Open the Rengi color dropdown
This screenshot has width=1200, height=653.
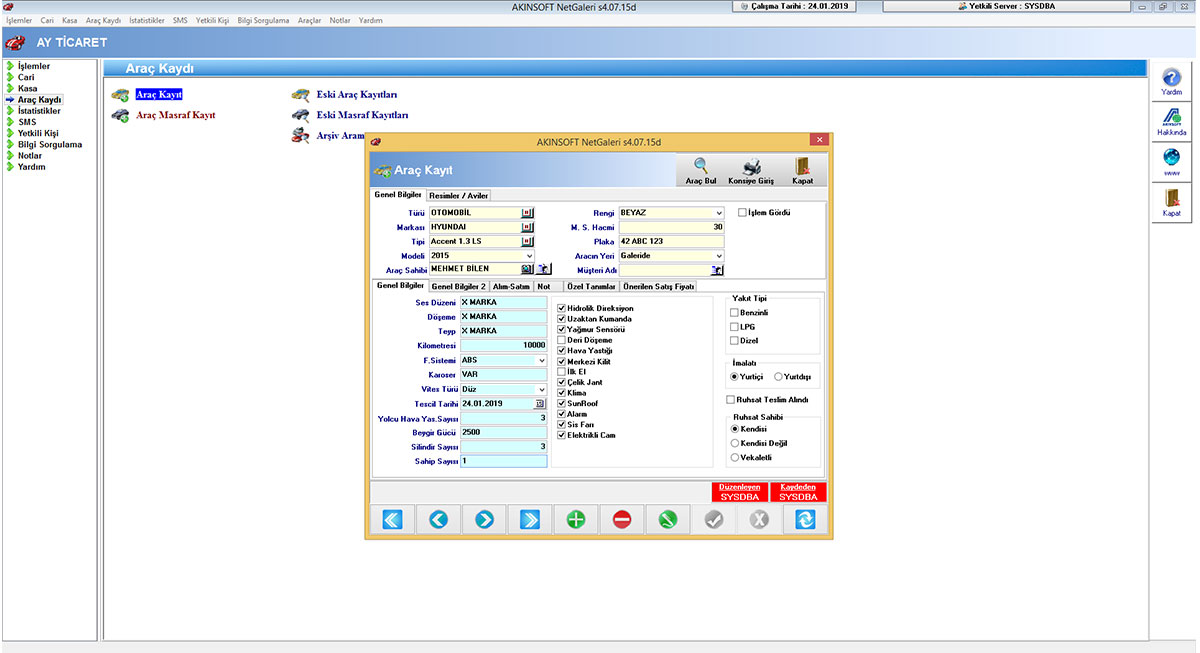point(718,213)
